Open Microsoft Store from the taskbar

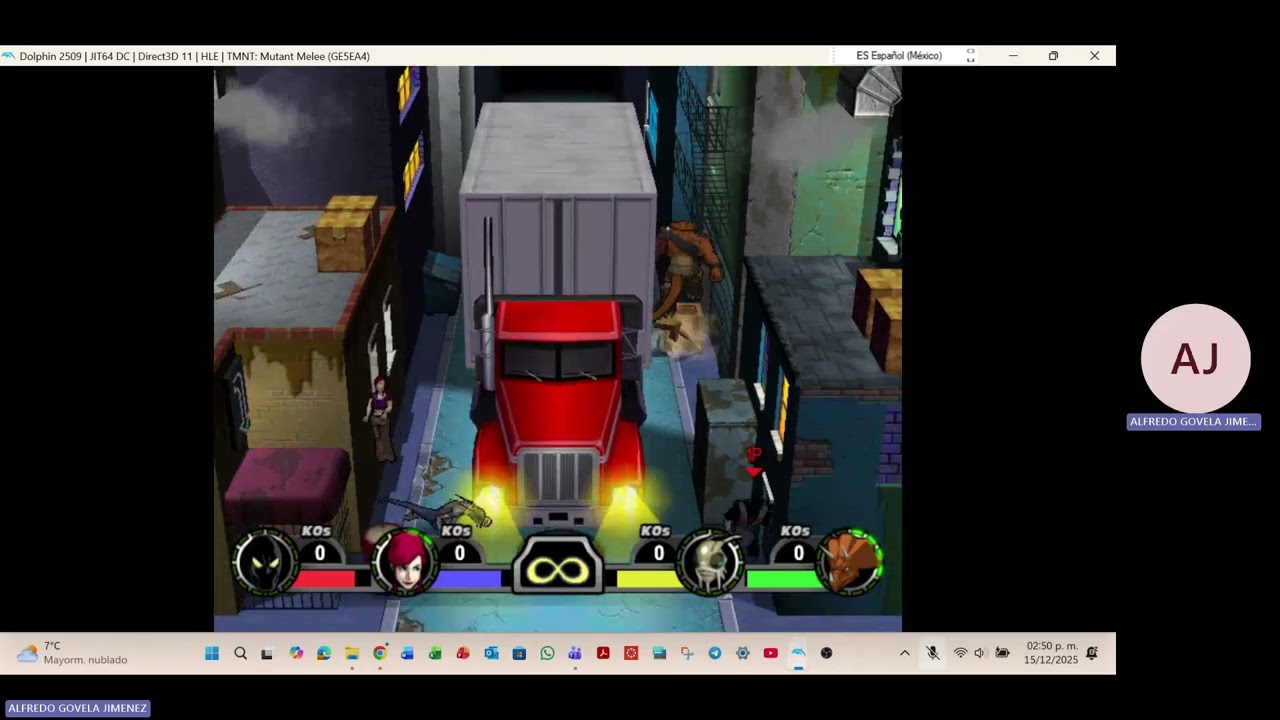click(519, 653)
